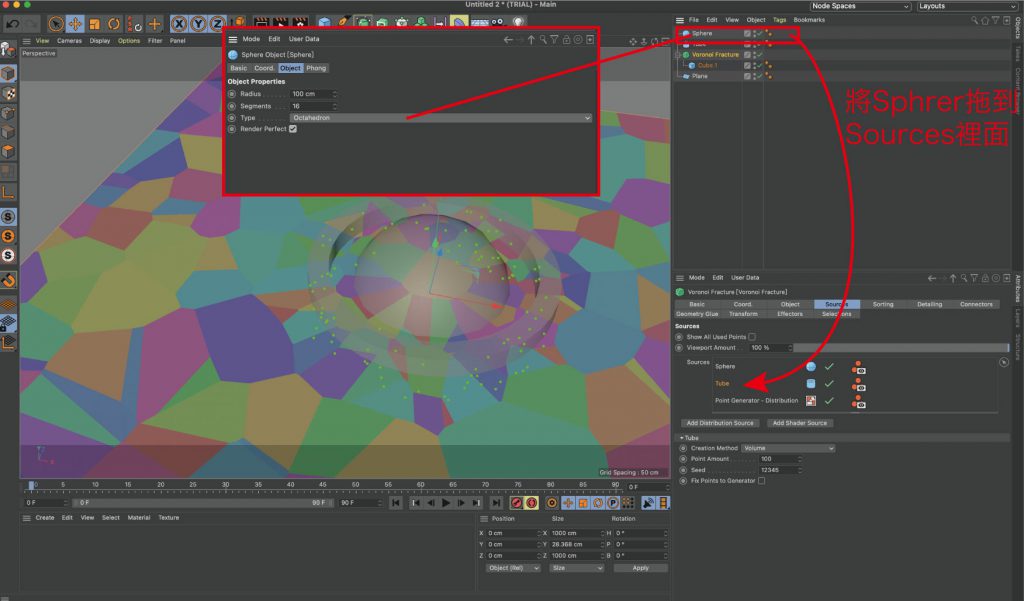Open the Creation Method dropdown
The width and height of the screenshot is (1024, 601).
coord(788,448)
